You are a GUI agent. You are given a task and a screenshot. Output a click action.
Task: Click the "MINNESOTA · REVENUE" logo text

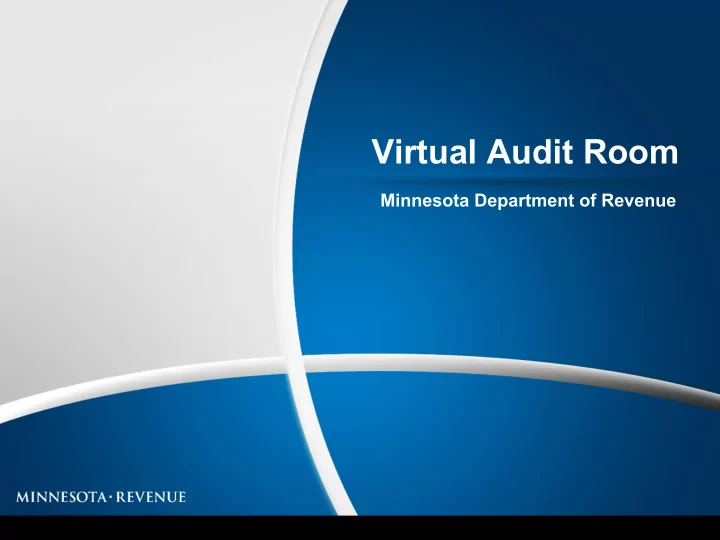tap(101, 497)
